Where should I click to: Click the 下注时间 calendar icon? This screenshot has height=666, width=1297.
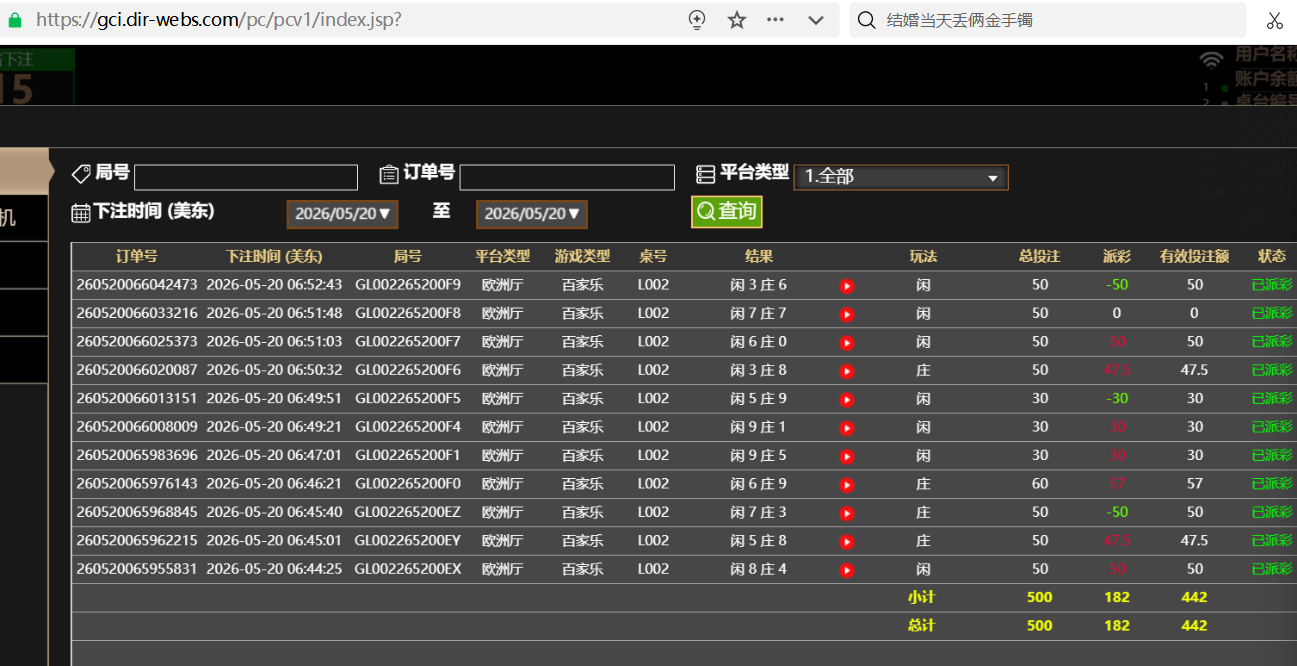[81, 212]
